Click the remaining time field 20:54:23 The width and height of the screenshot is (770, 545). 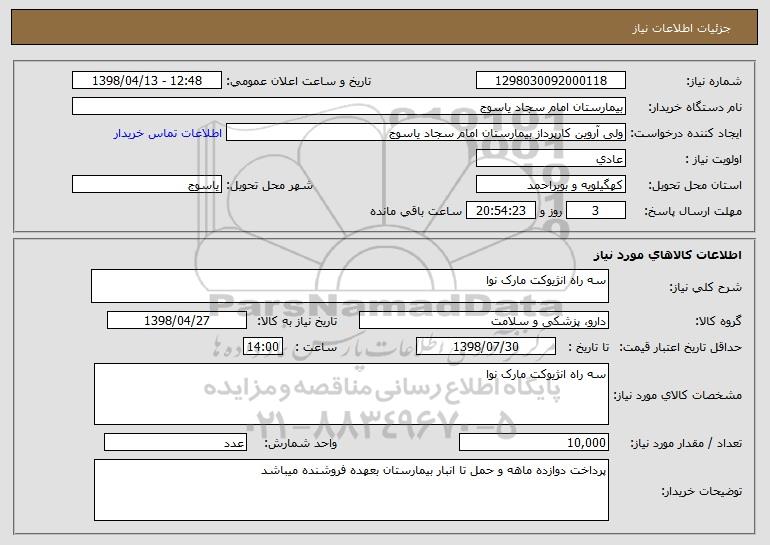tap(500, 211)
